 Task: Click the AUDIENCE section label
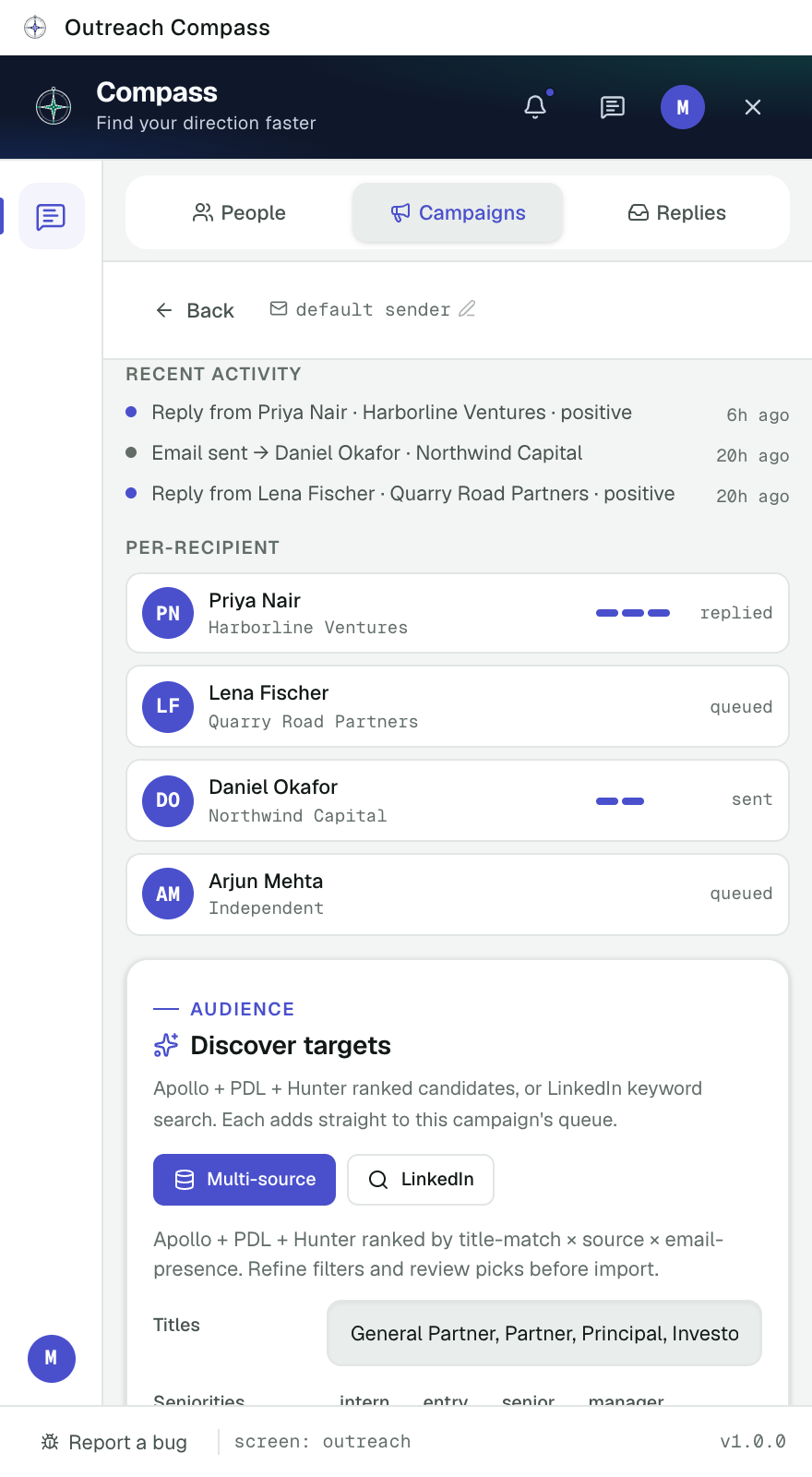click(243, 1009)
